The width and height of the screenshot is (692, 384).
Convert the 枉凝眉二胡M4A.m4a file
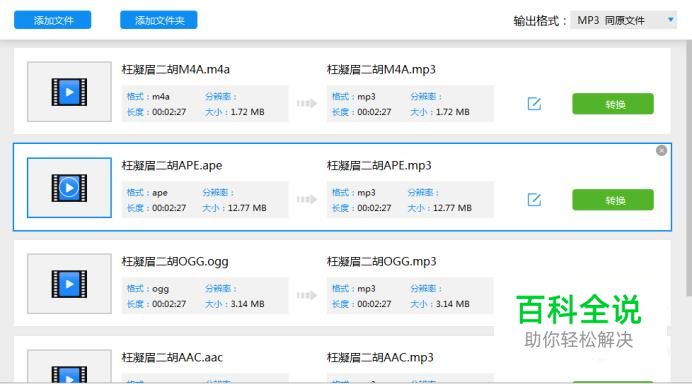(613, 104)
